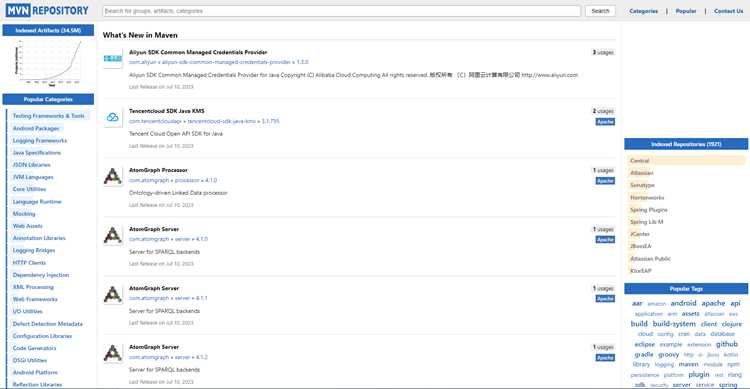750x389 pixels.
Task: Click the AtomGraph Server 4.1.2 logo
Action: click(113, 353)
